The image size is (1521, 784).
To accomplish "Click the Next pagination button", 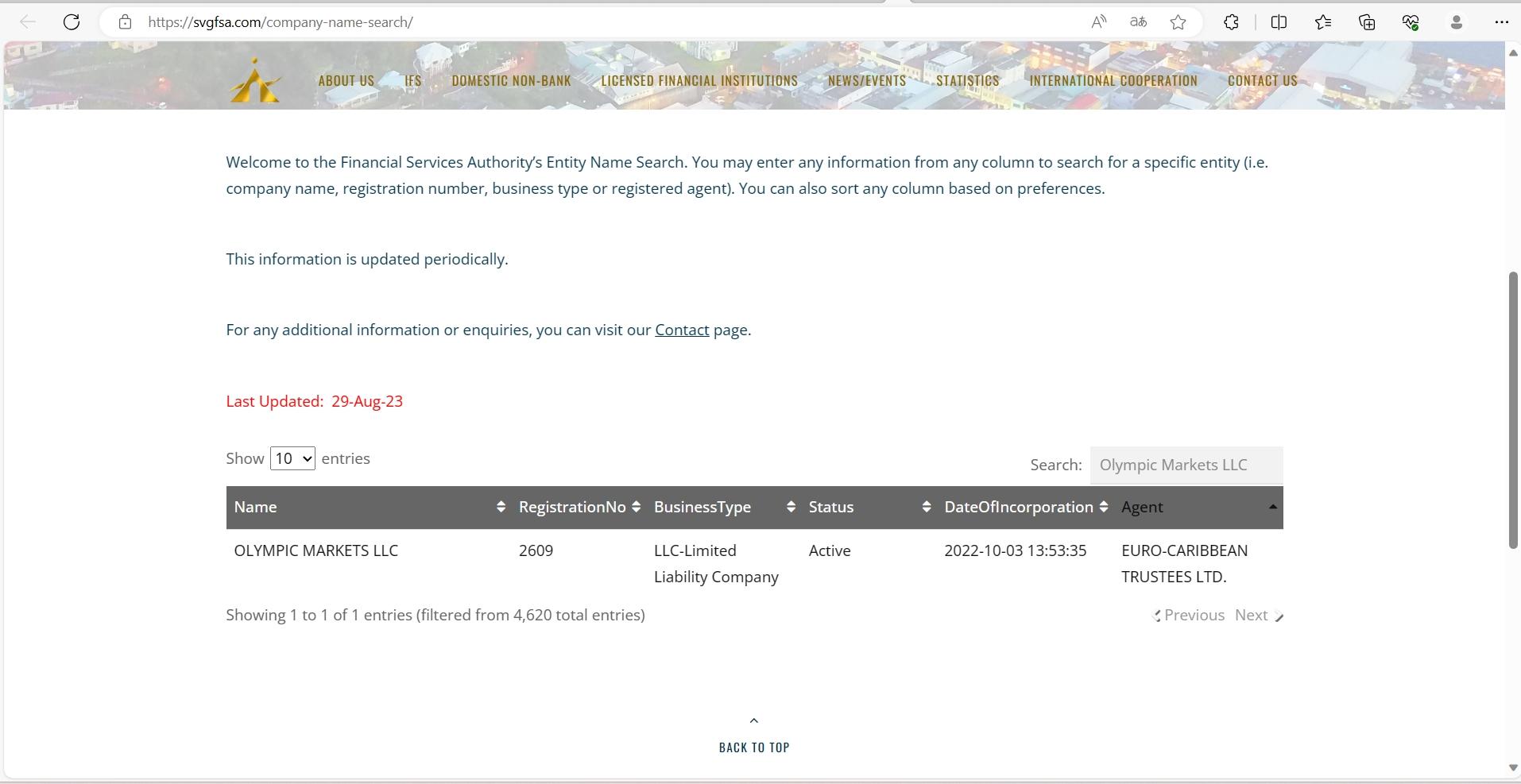I will pyautogui.click(x=1259, y=615).
